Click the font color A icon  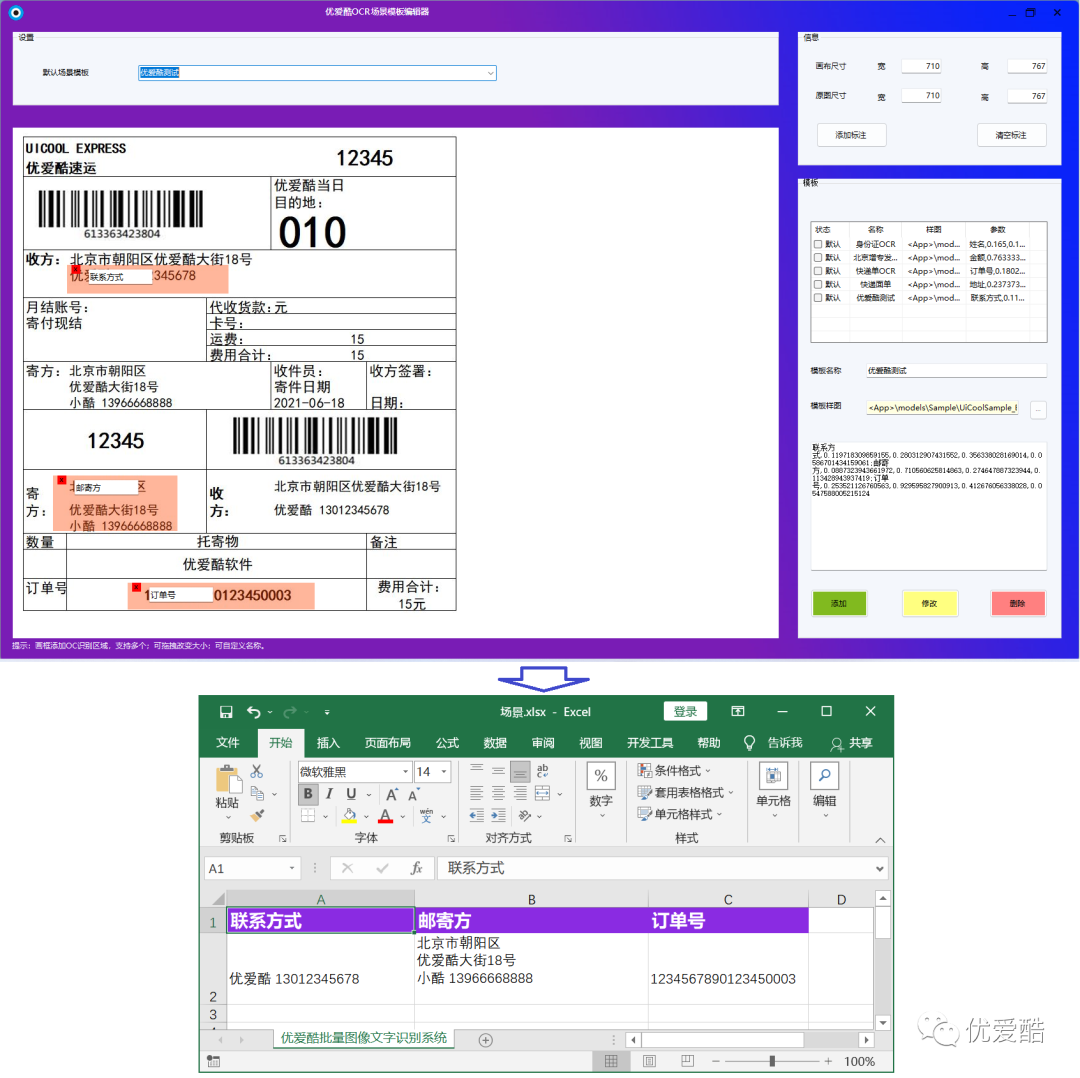pos(386,816)
